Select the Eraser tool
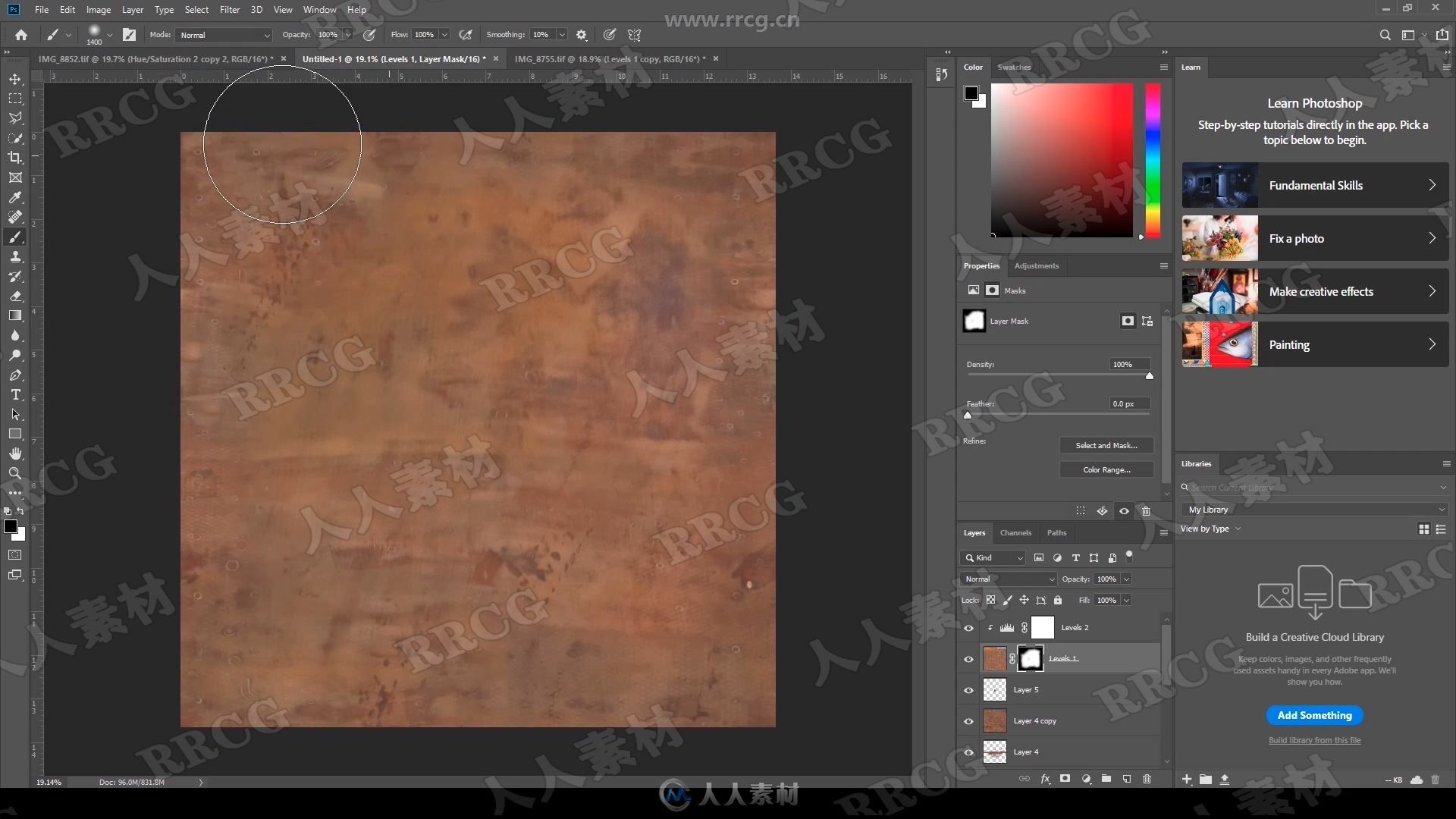Screen dimensions: 1456x819 (x=15, y=296)
